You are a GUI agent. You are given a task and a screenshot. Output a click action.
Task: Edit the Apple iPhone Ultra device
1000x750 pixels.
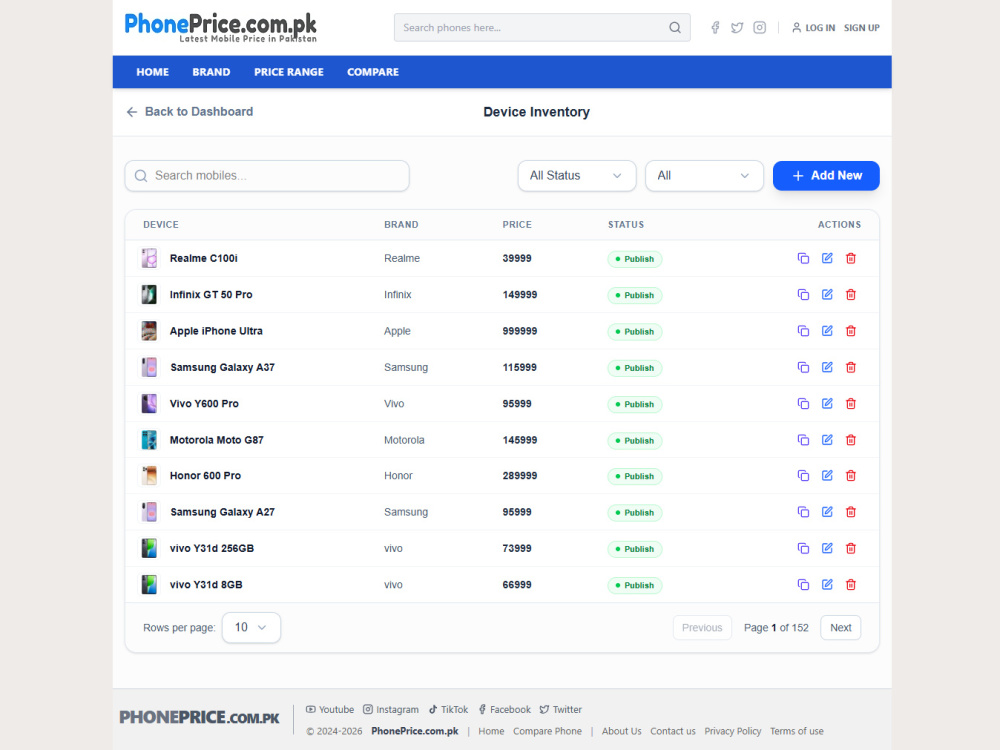click(827, 331)
